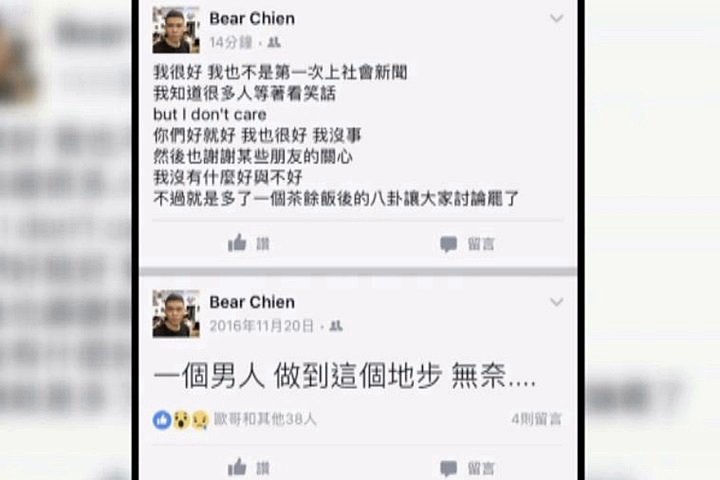Open Bear Chien's profile from the first post name
The image size is (720, 480).
pyautogui.click(x=252, y=19)
